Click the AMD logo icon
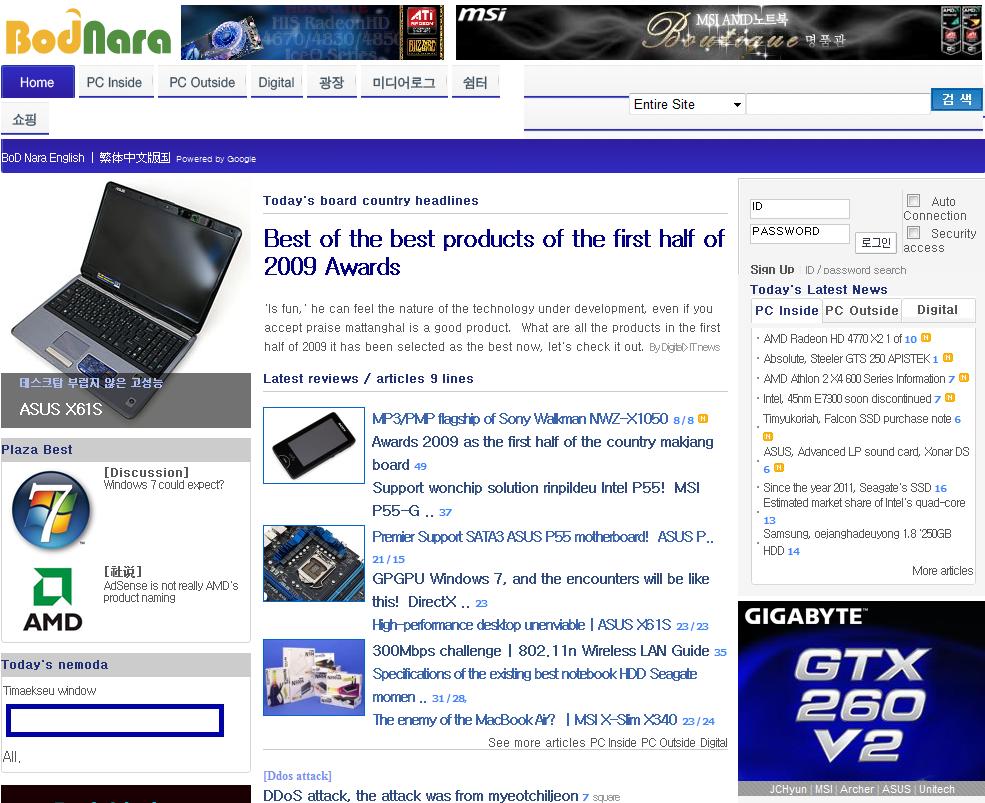This screenshot has width=985, height=803. [x=53, y=599]
